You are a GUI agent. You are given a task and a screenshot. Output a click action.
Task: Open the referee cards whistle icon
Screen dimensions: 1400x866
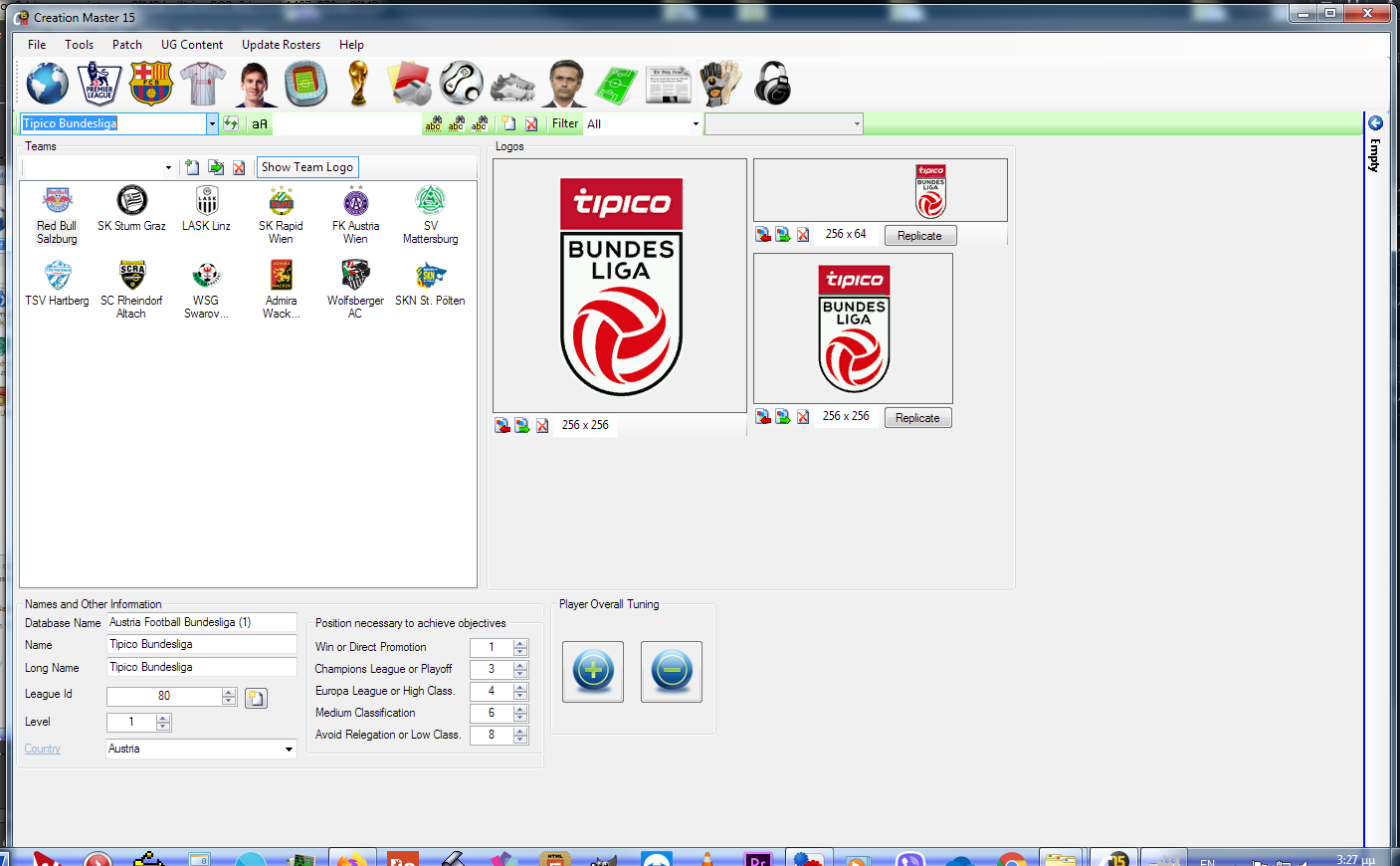tap(410, 84)
